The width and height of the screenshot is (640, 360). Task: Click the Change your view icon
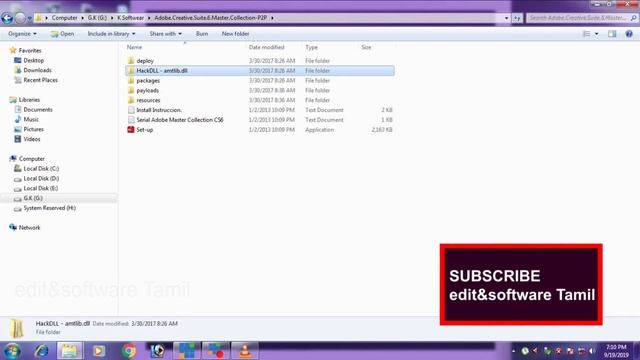pyautogui.click(x=586, y=34)
